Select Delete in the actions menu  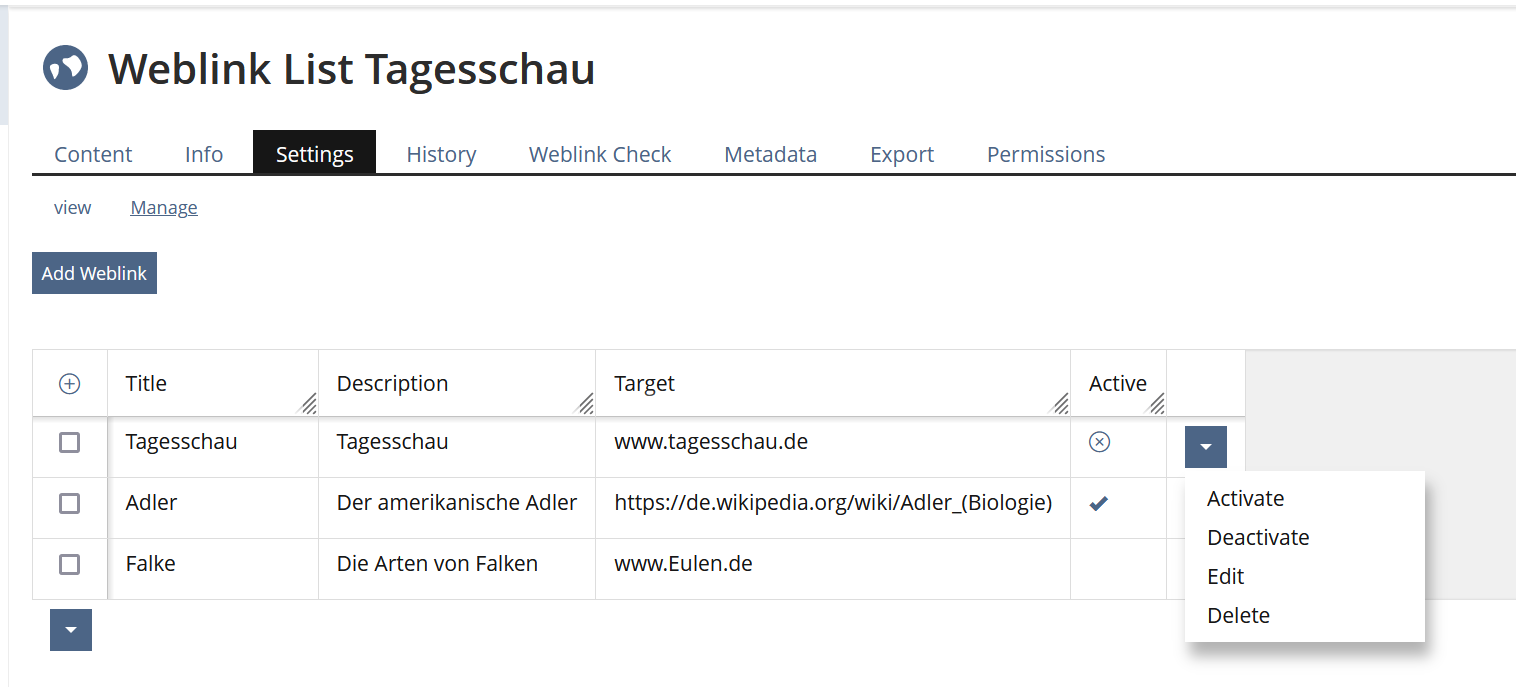(1238, 616)
